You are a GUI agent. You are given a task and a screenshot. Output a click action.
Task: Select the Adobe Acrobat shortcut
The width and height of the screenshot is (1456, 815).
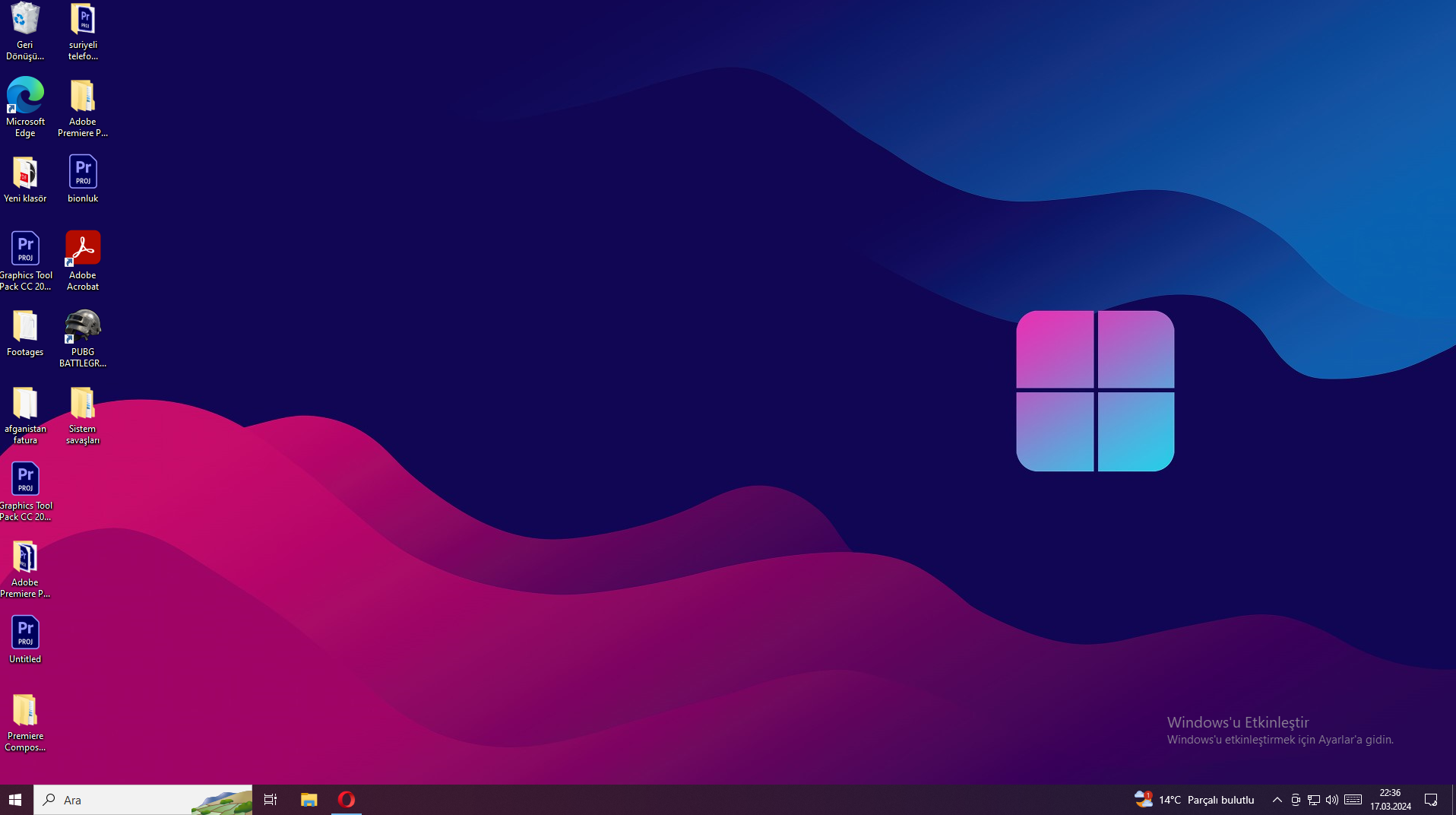pos(83,261)
